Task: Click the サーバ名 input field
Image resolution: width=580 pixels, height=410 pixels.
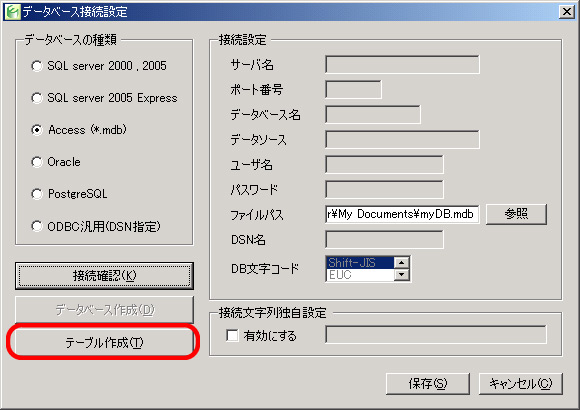Action: [402, 65]
